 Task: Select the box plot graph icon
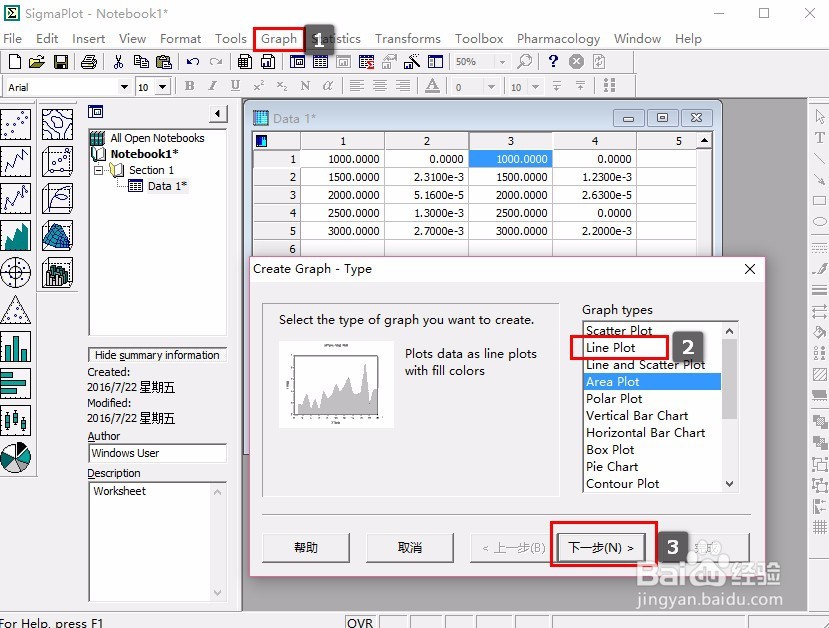point(15,421)
